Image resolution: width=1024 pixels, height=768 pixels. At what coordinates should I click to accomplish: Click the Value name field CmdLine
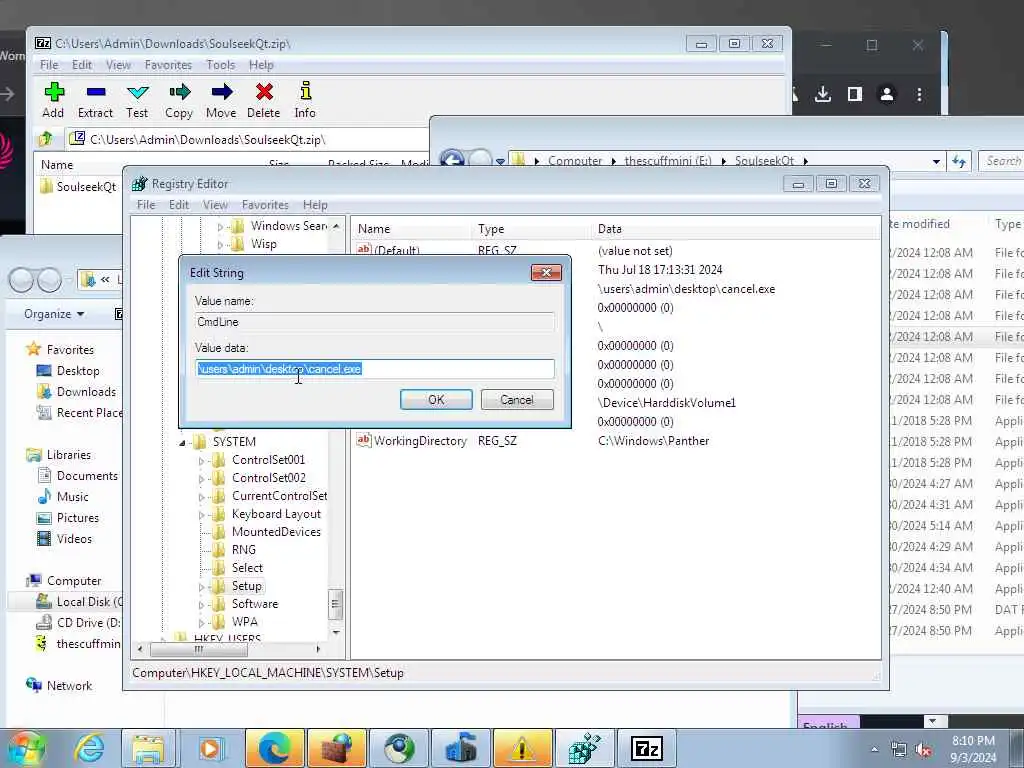click(375, 322)
